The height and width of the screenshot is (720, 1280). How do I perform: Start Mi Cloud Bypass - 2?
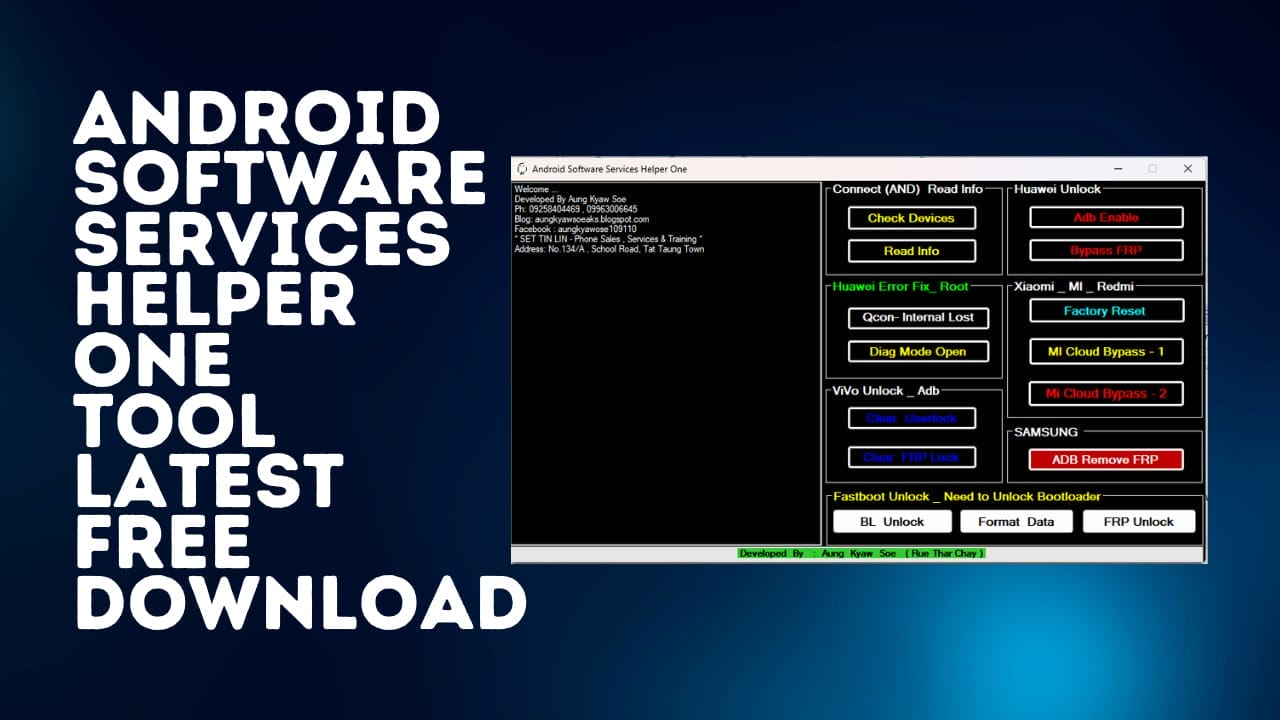[1105, 394]
